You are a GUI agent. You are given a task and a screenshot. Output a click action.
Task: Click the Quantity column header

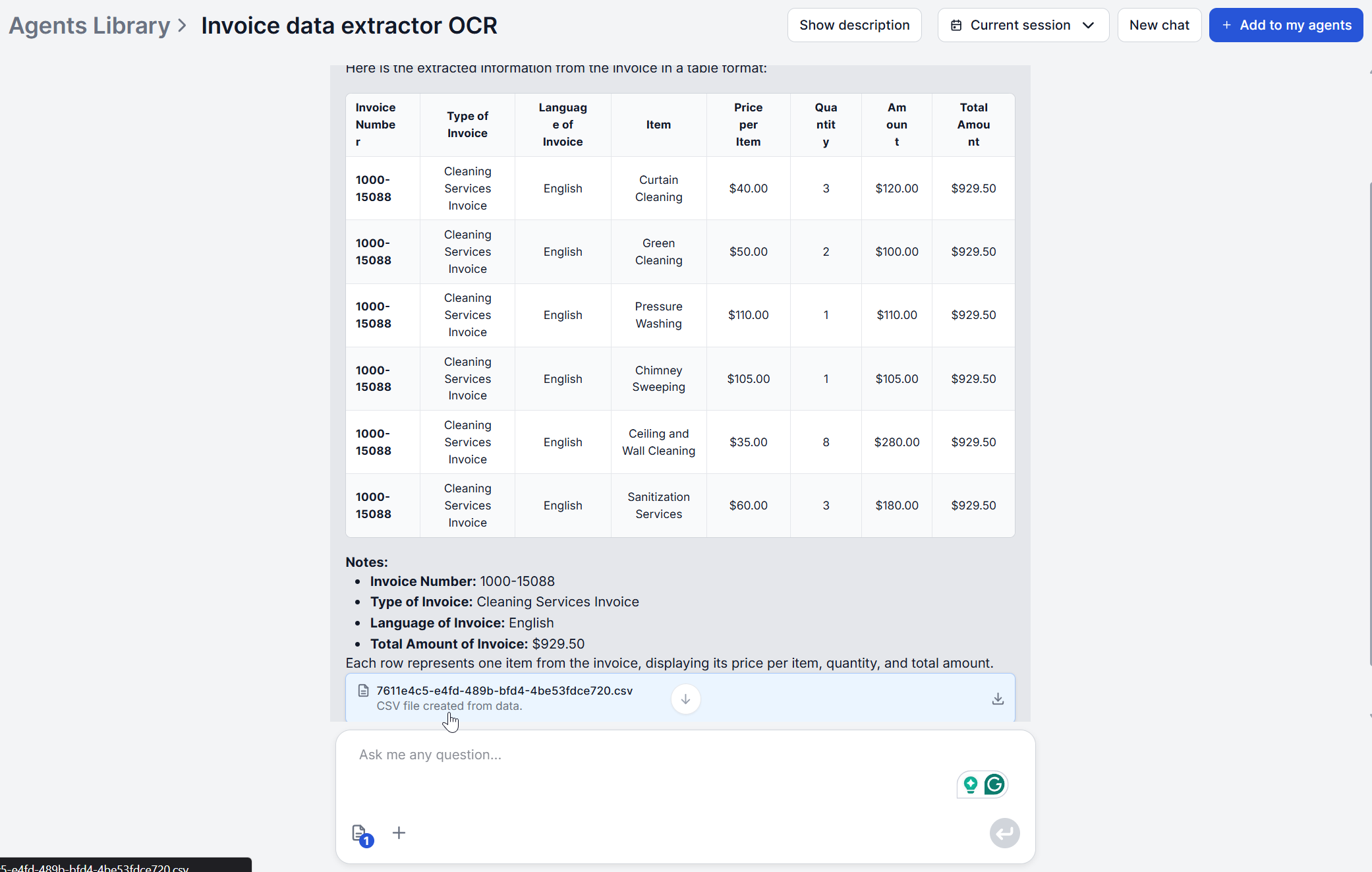click(x=826, y=125)
